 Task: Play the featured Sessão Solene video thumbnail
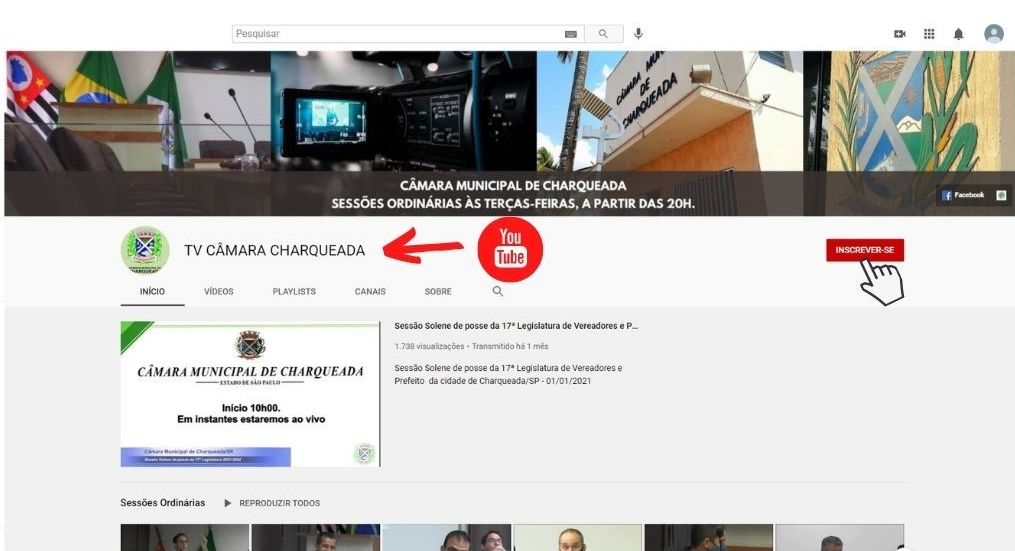[251, 394]
